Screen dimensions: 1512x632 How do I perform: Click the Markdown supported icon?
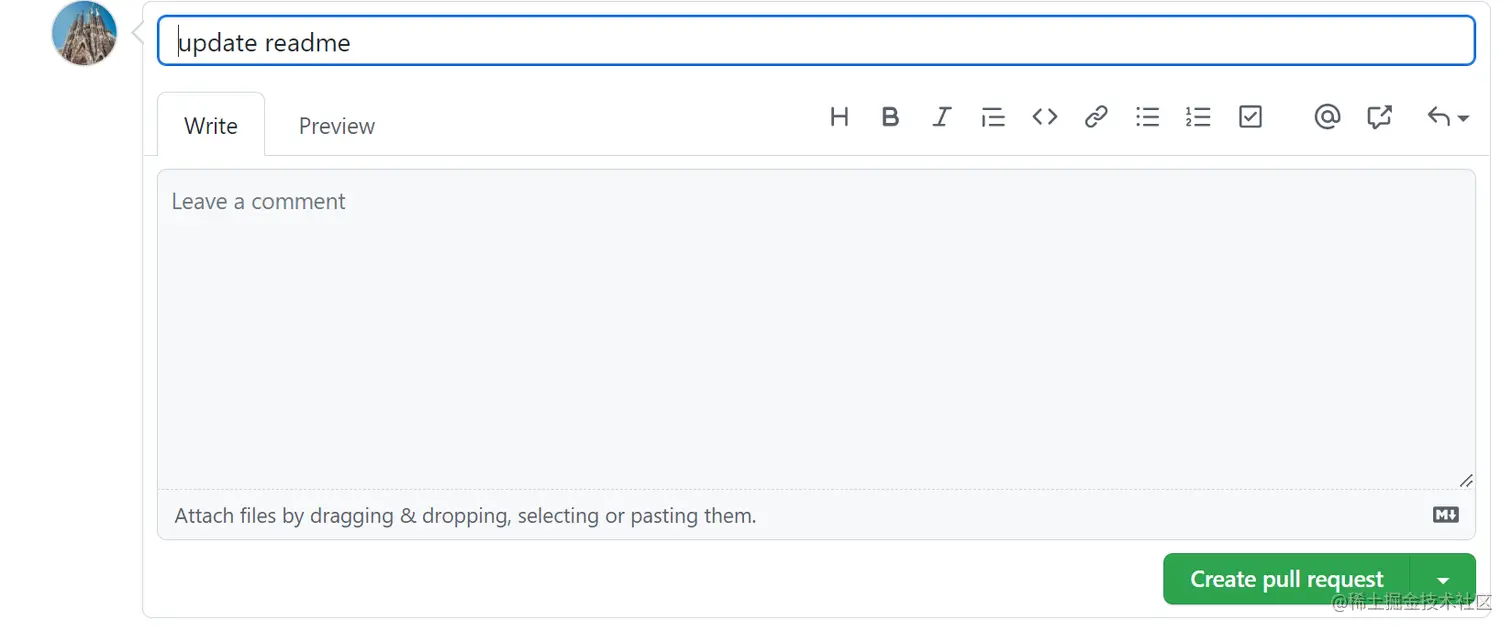tap(1446, 515)
